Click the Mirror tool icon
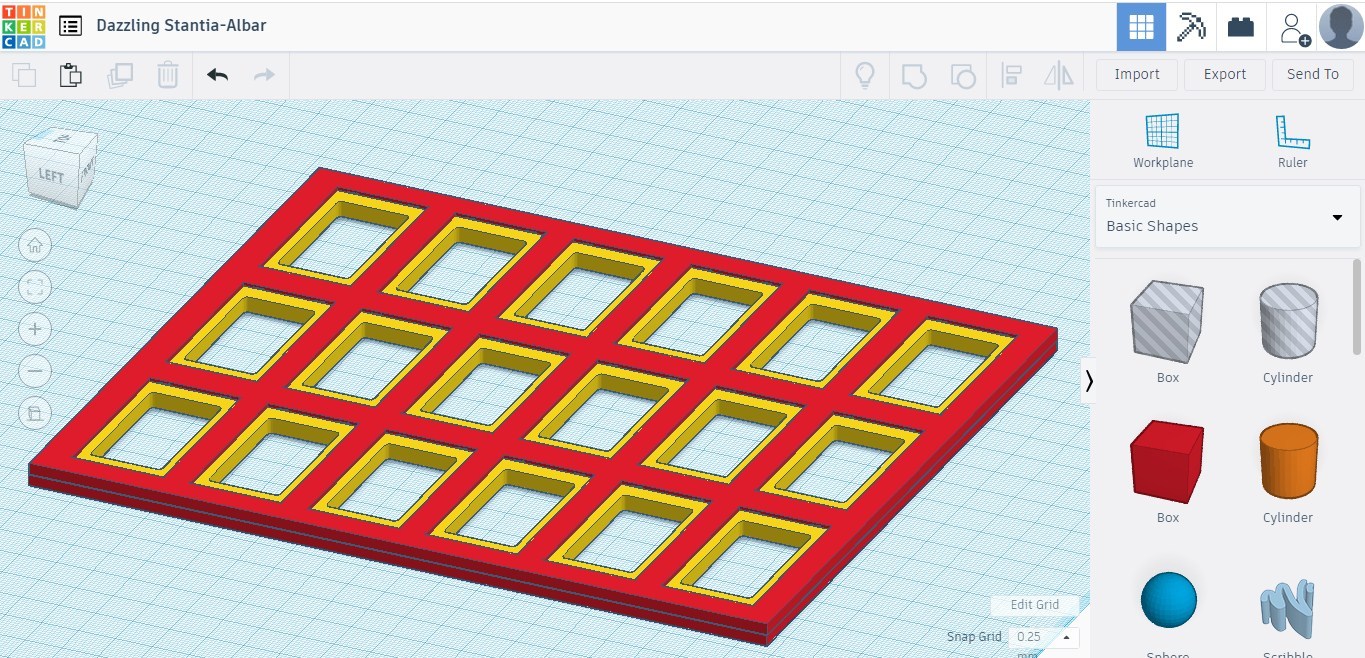1365x658 pixels. pyautogui.click(x=1059, y=75)
